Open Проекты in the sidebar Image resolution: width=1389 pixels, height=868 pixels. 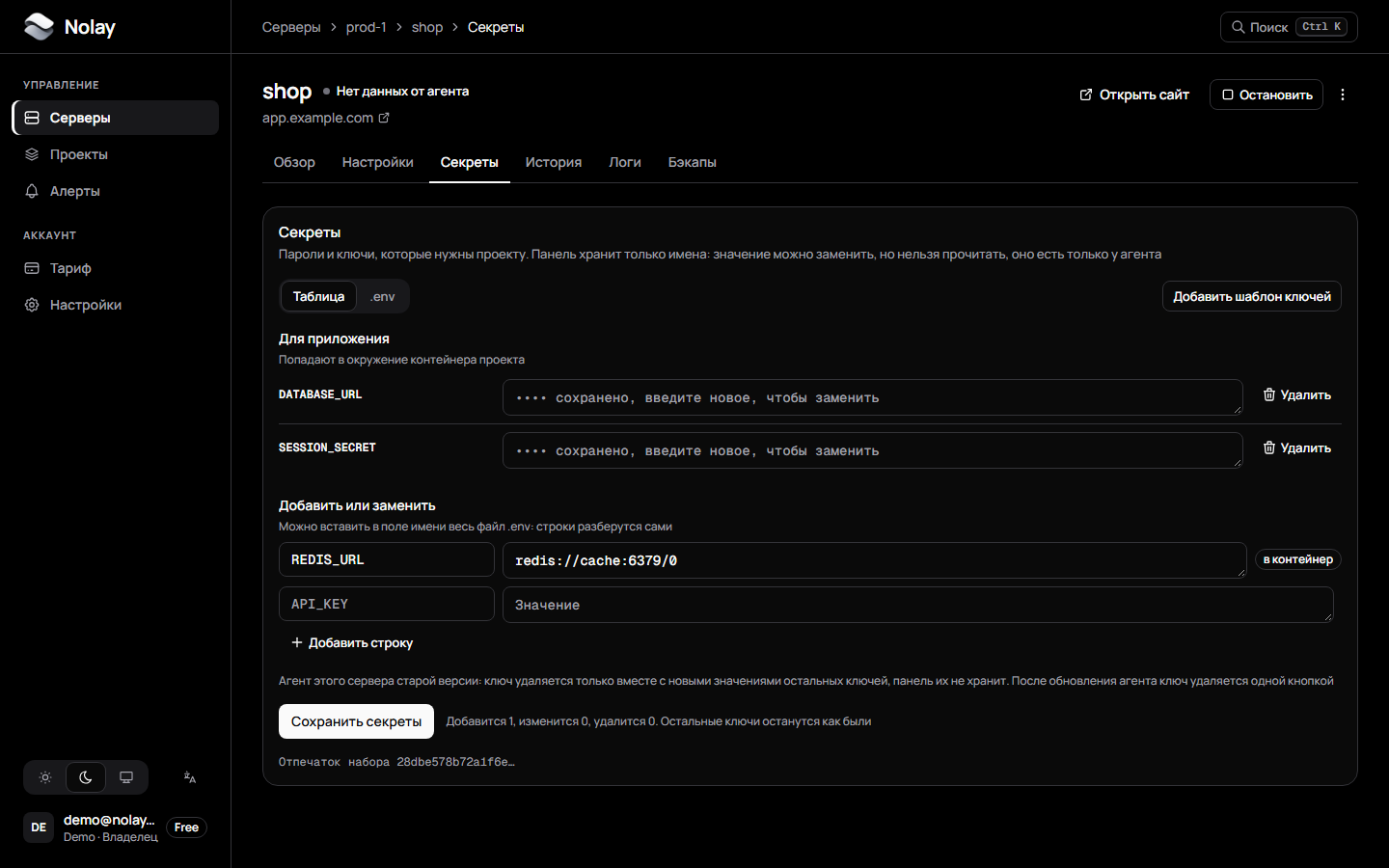point(116,154)
